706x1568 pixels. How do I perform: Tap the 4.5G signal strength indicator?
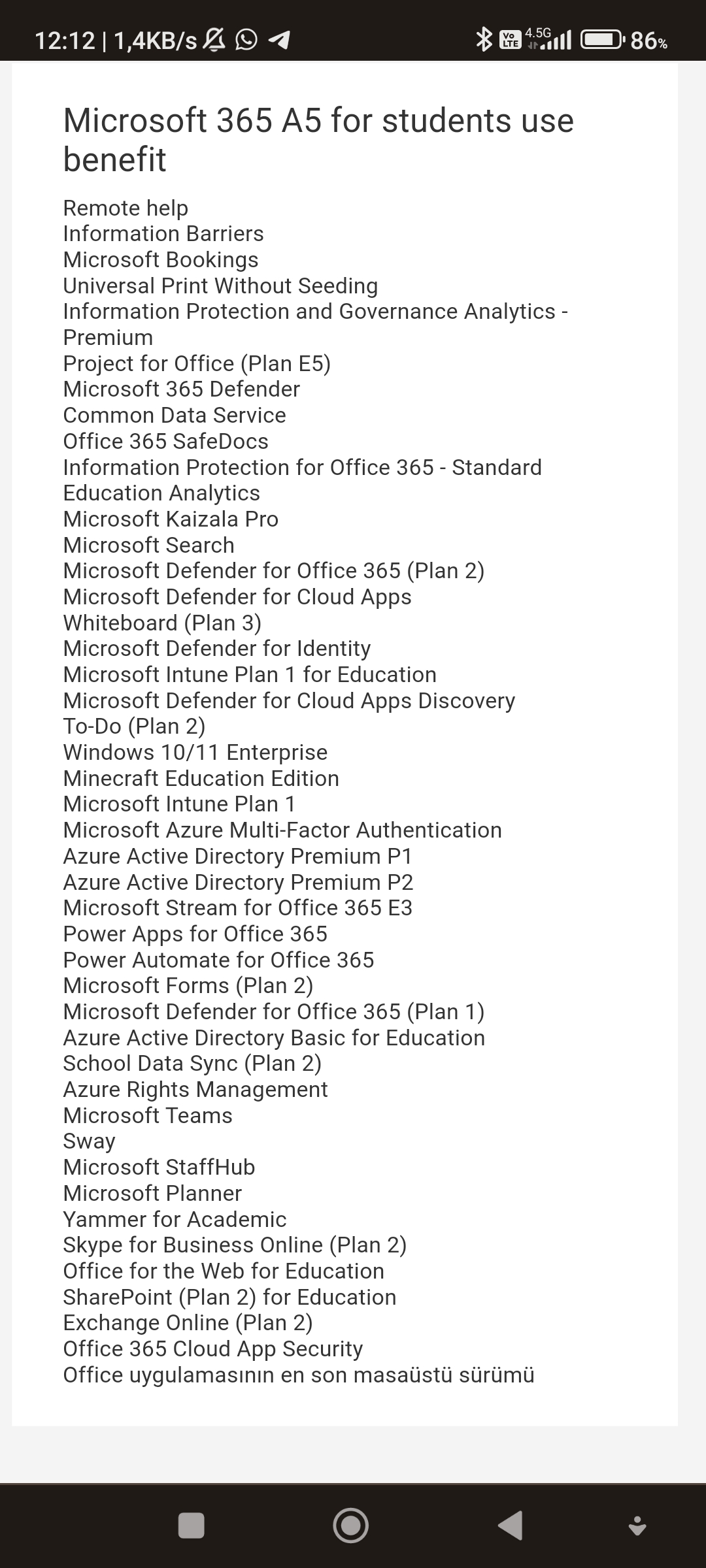click(x=548, y=39)
